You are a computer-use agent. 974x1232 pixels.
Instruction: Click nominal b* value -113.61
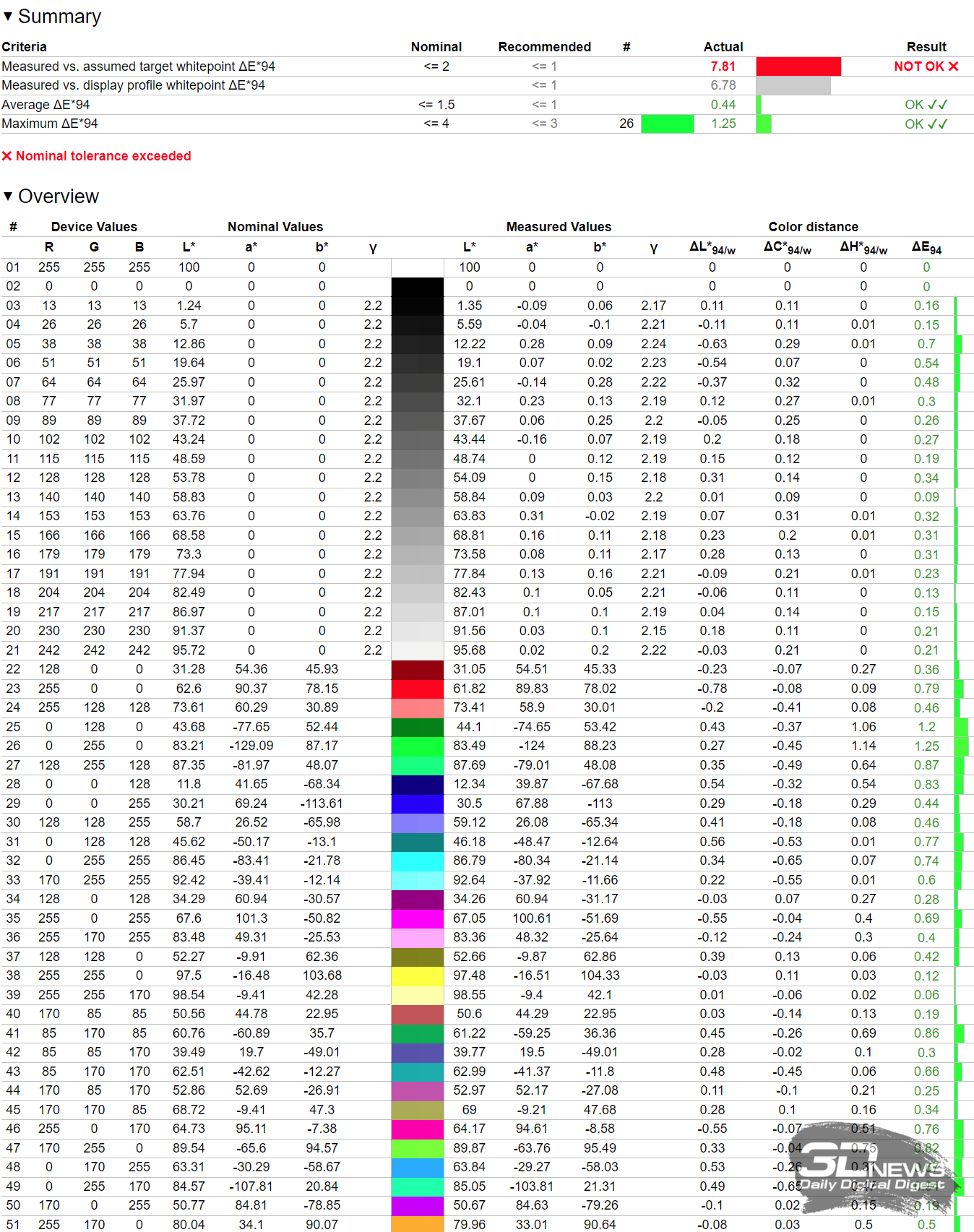[322, 804]
